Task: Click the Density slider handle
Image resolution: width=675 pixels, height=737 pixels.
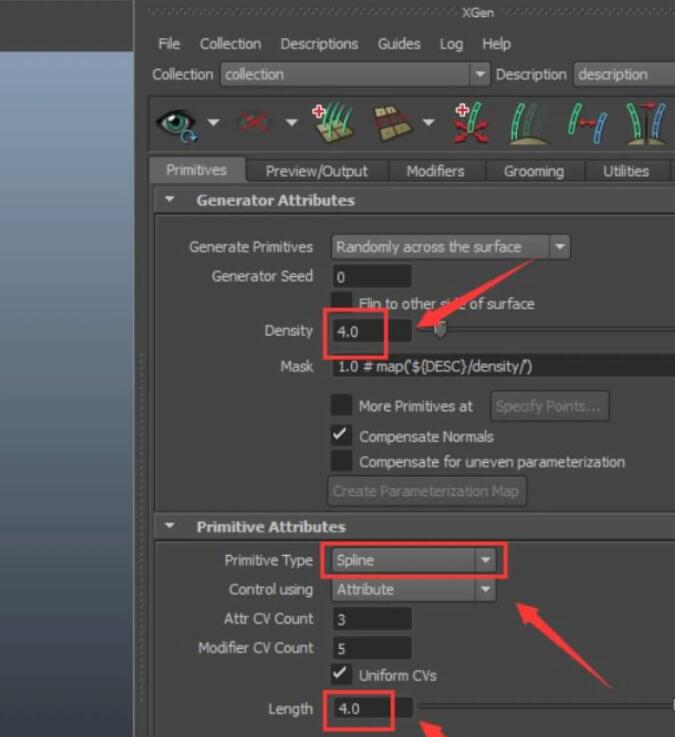Action: pyautogui.click(x=438, y=330)
